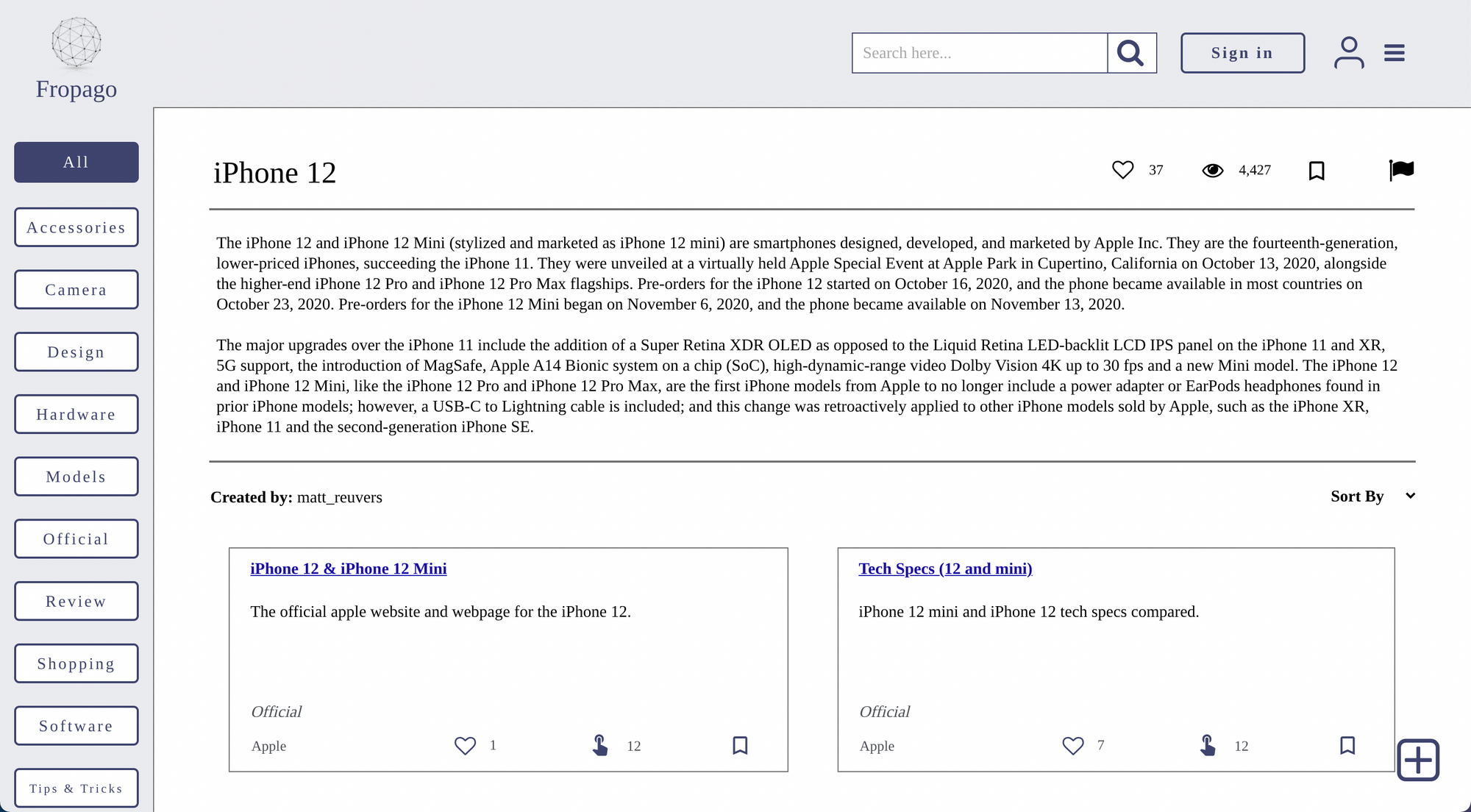The image size is (1471, 812).
Task: Click 'Apple' source on iPhone 12 & Mini card
Action: click(268, 746)
